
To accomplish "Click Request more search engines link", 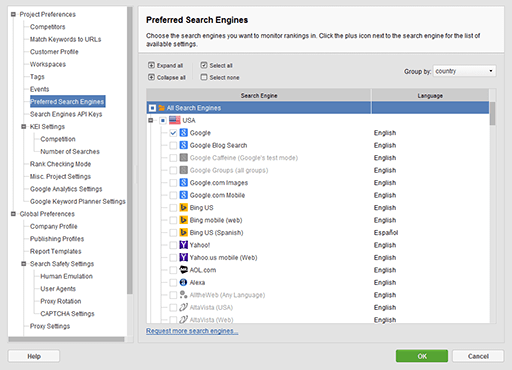I will (192, 331).
